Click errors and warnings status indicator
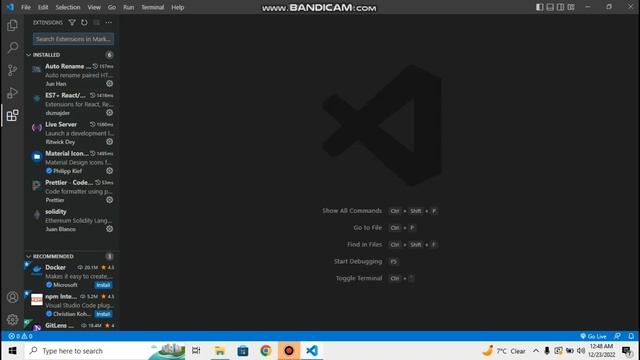The image size is (640, 360). click(20, 336)
